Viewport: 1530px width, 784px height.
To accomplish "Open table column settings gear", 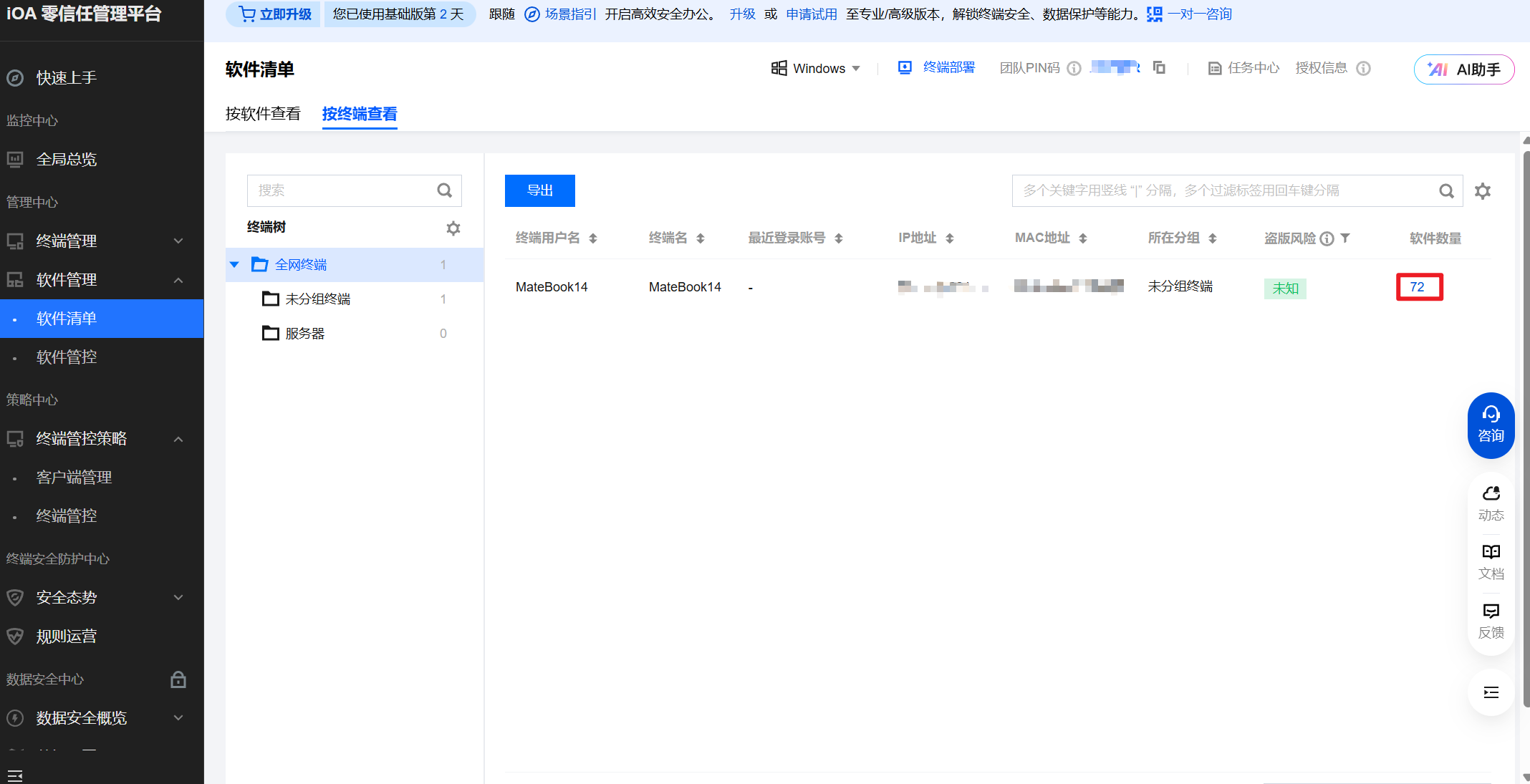I will 1483,191.
